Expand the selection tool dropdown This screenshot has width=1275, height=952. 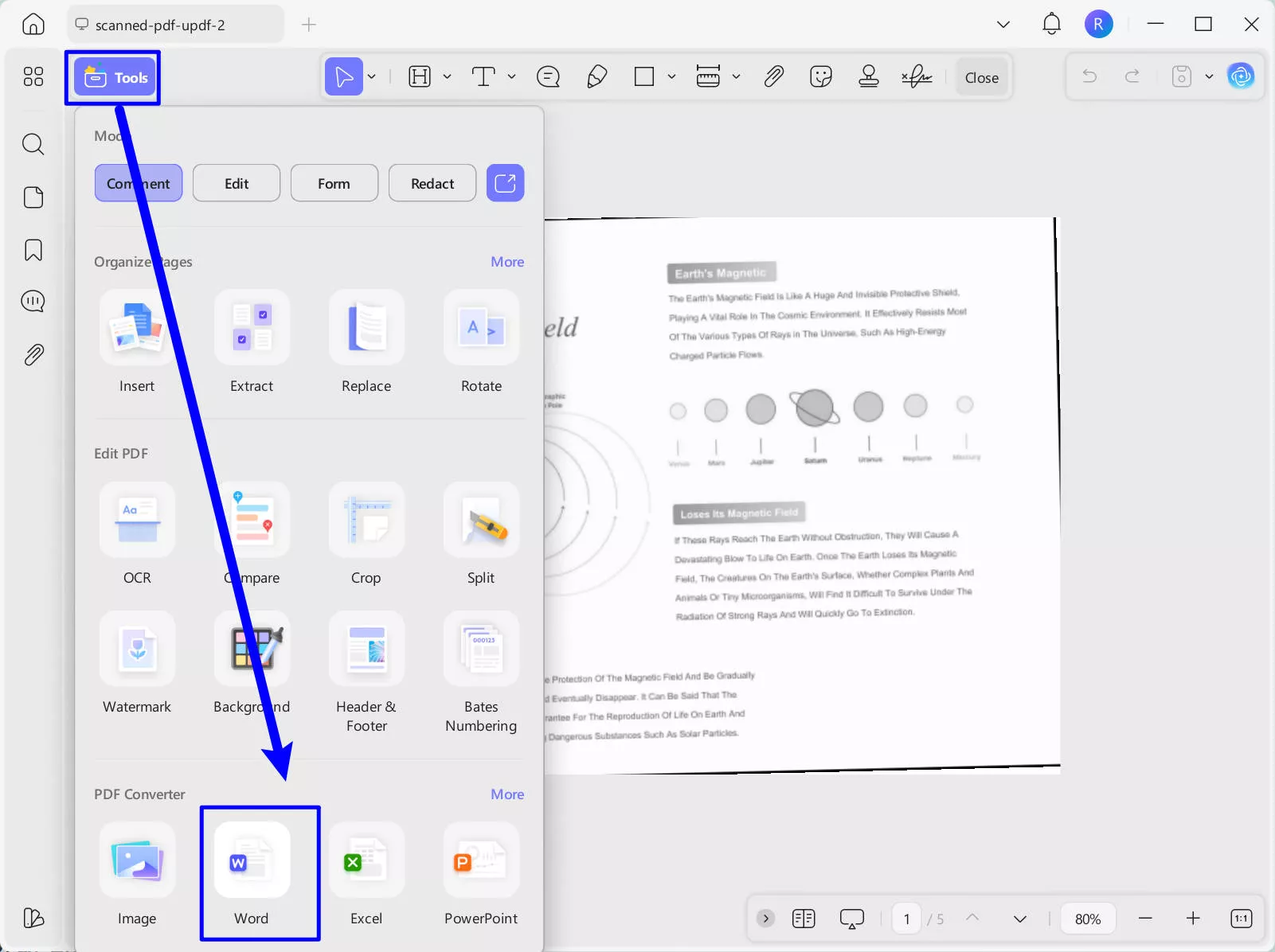coord(371,76)
